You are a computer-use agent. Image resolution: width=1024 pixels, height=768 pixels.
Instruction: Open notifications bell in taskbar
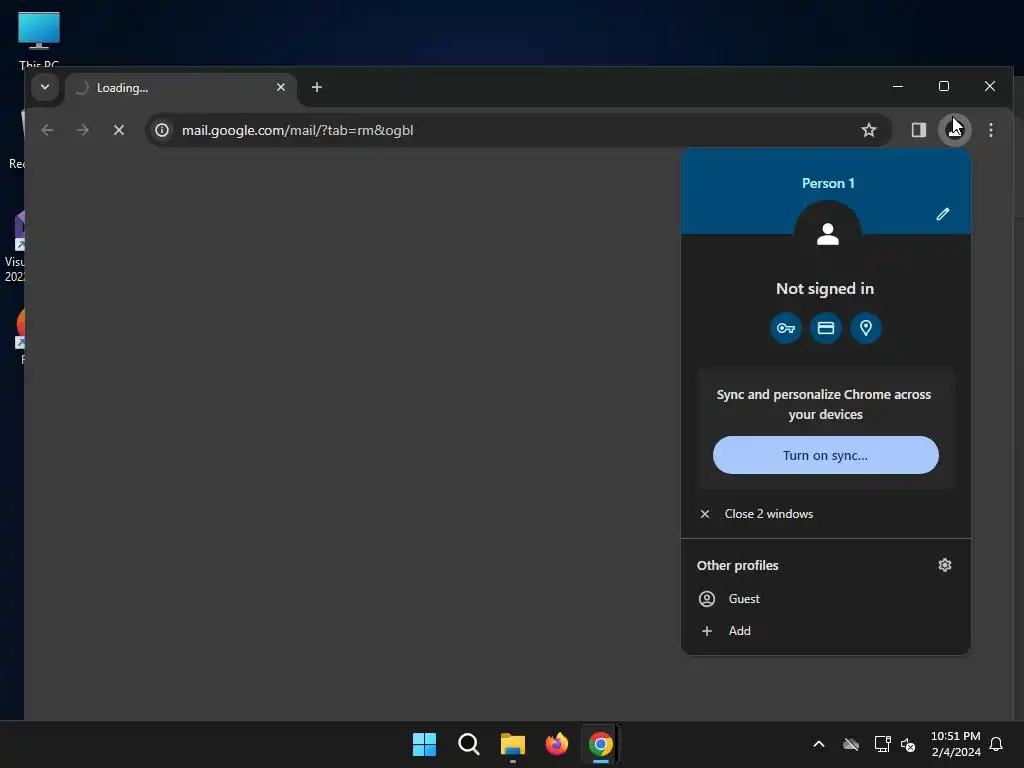point(997,744)
